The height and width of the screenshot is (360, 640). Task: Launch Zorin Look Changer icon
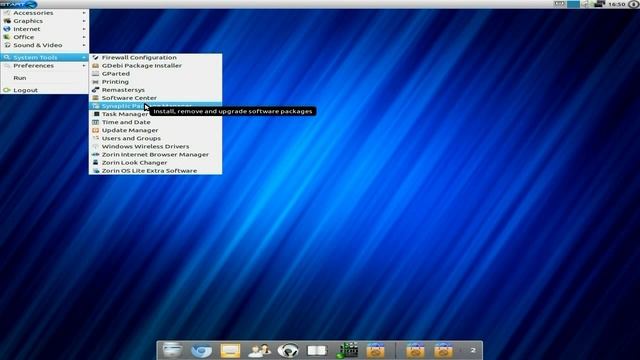coord(96,162)
